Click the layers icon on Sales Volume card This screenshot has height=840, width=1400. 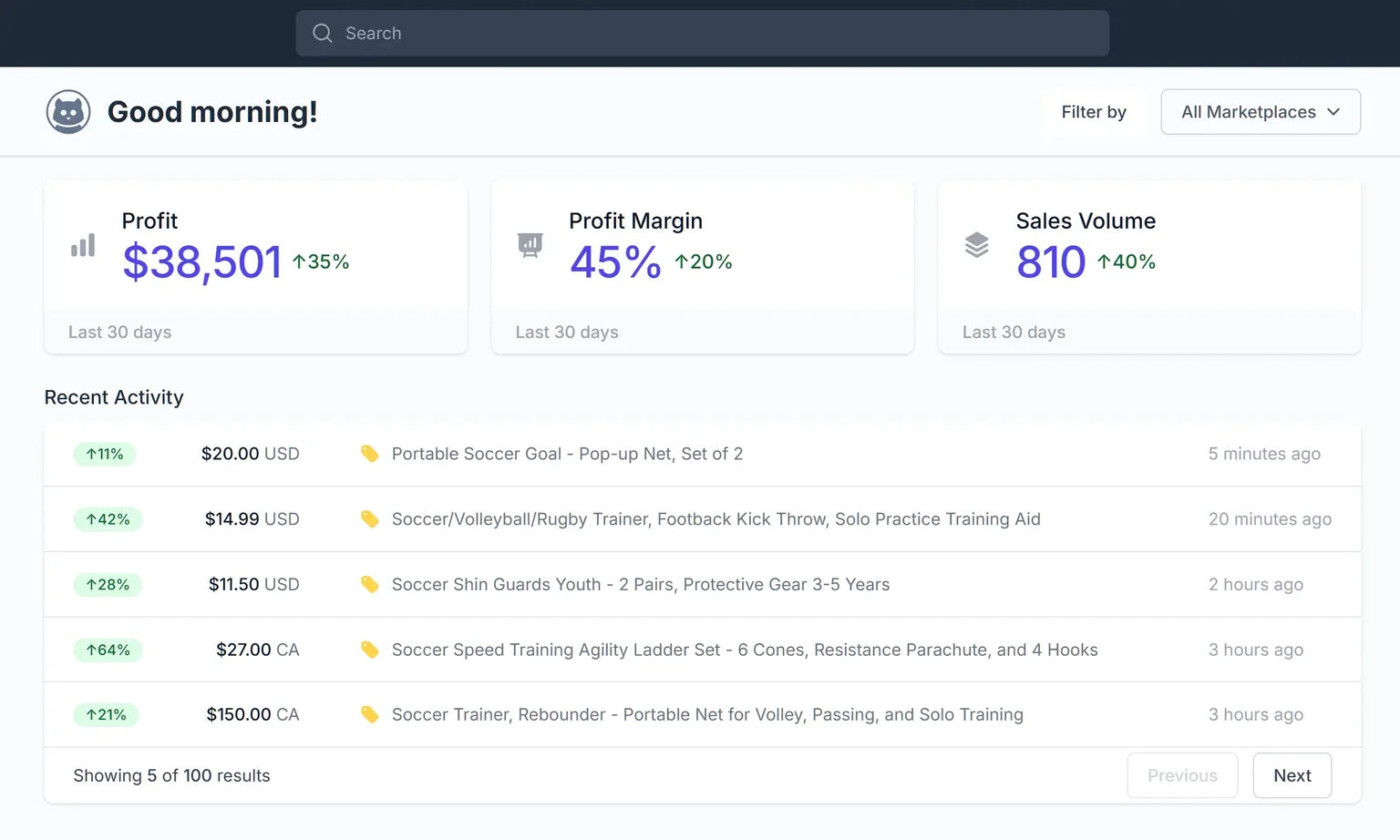[976, 245]
